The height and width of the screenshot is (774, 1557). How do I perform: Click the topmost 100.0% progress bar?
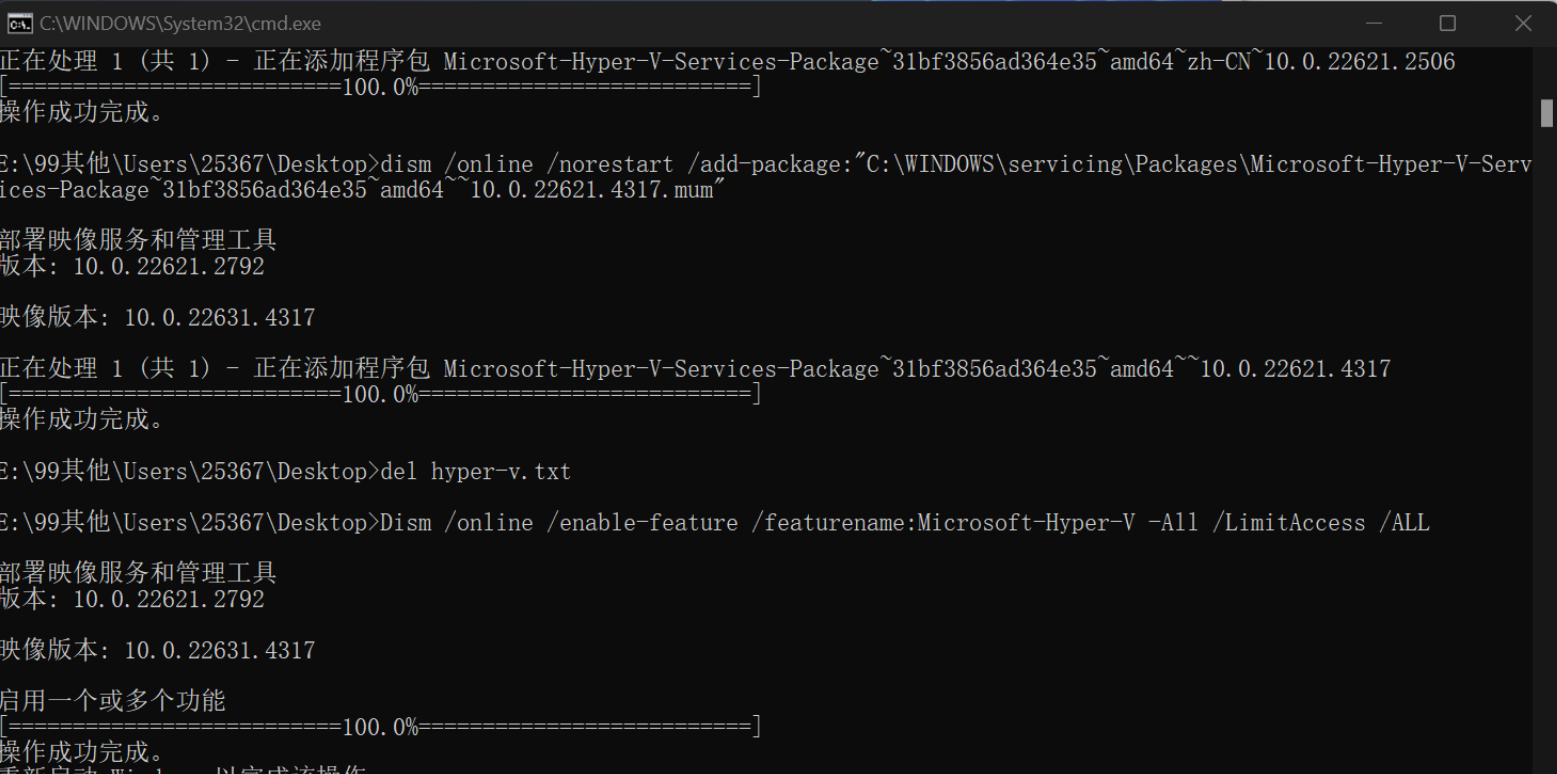pos(380,87)
